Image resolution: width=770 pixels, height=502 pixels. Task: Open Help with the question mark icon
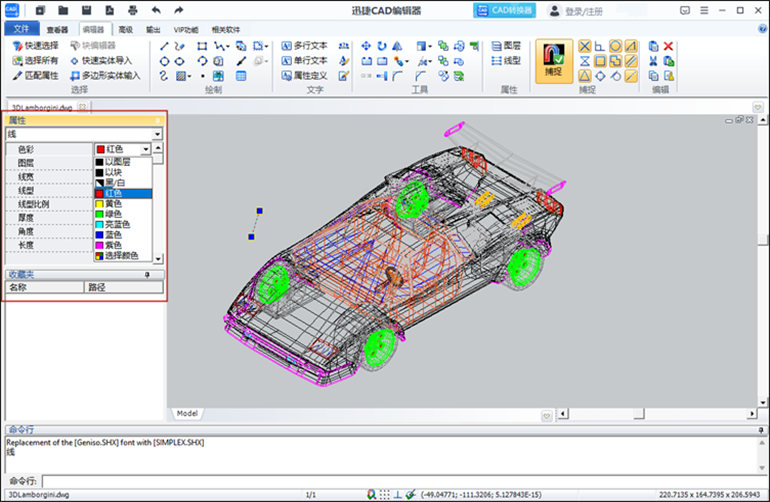point(762,29)
